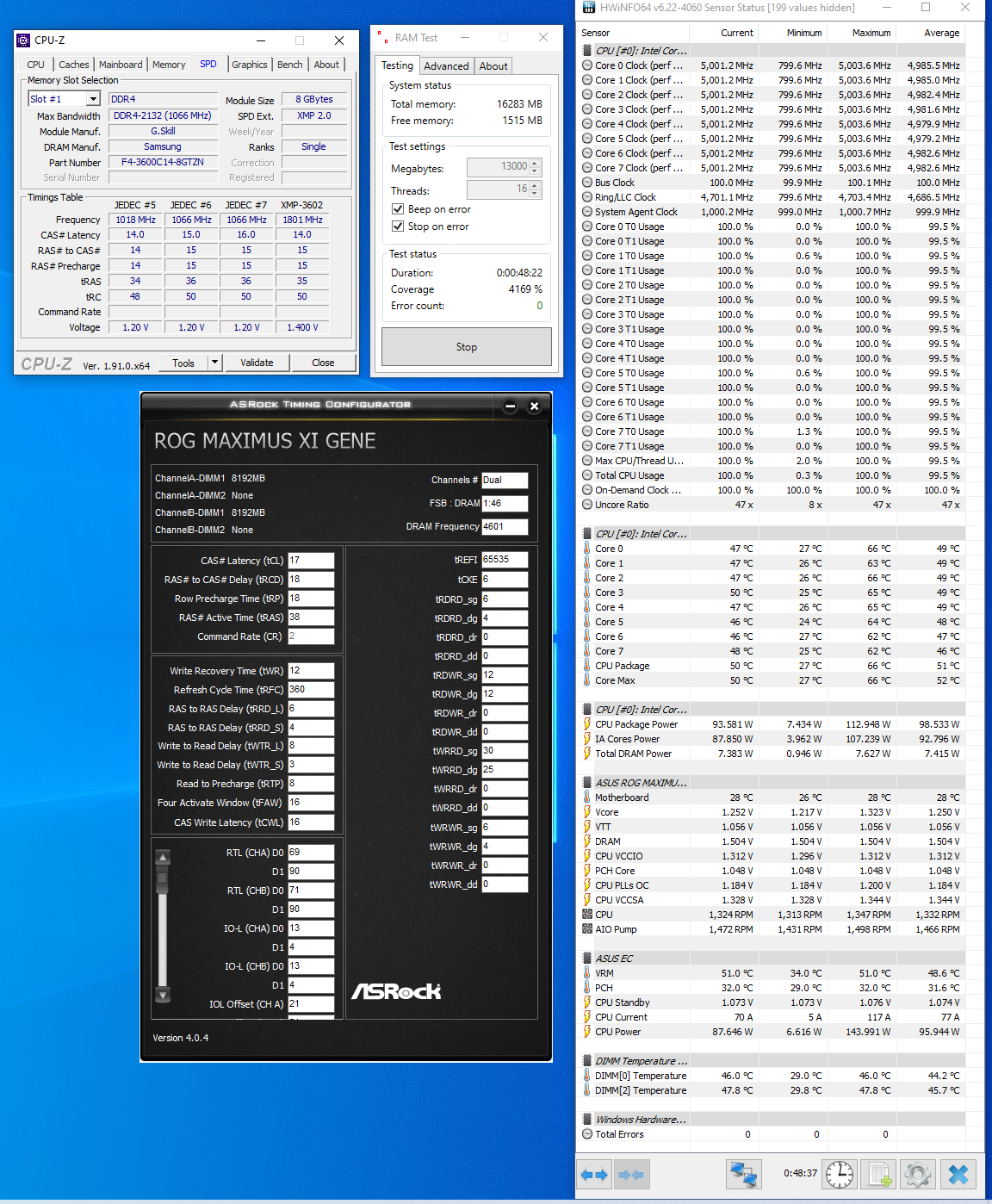The width and height of the screenshot is (992, 1204).
Task: Click the tREFI value field
Action: click(505, 560)
